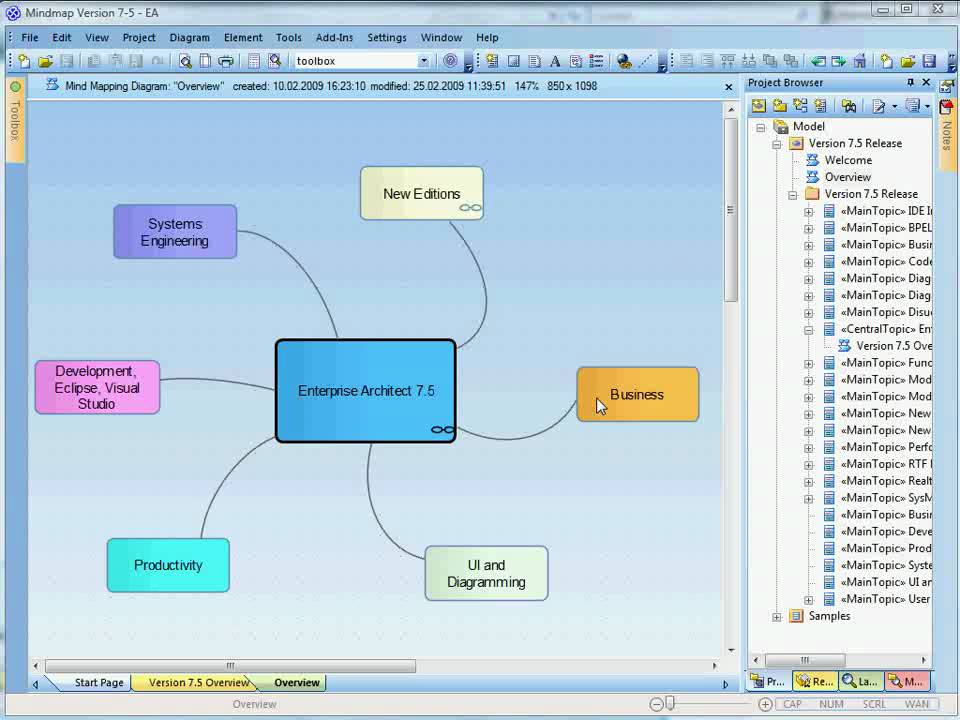Switch to the Start Page tab
Screen dimensions: 960x720
pyautogui.click(x=98, y=683)
